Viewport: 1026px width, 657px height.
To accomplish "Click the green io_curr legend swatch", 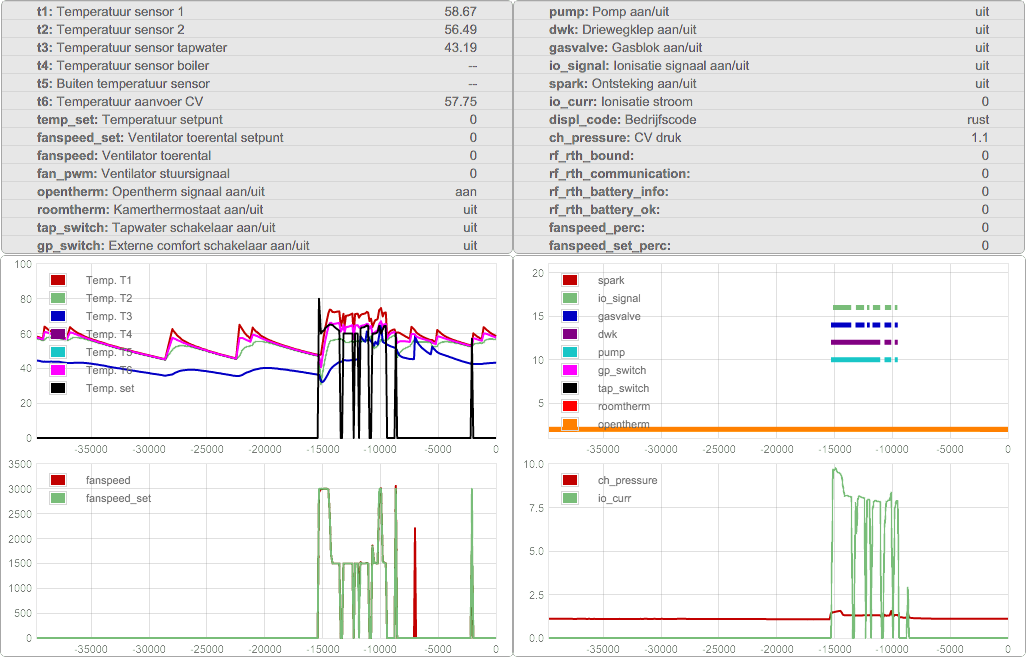I will [x=570, y=498].
